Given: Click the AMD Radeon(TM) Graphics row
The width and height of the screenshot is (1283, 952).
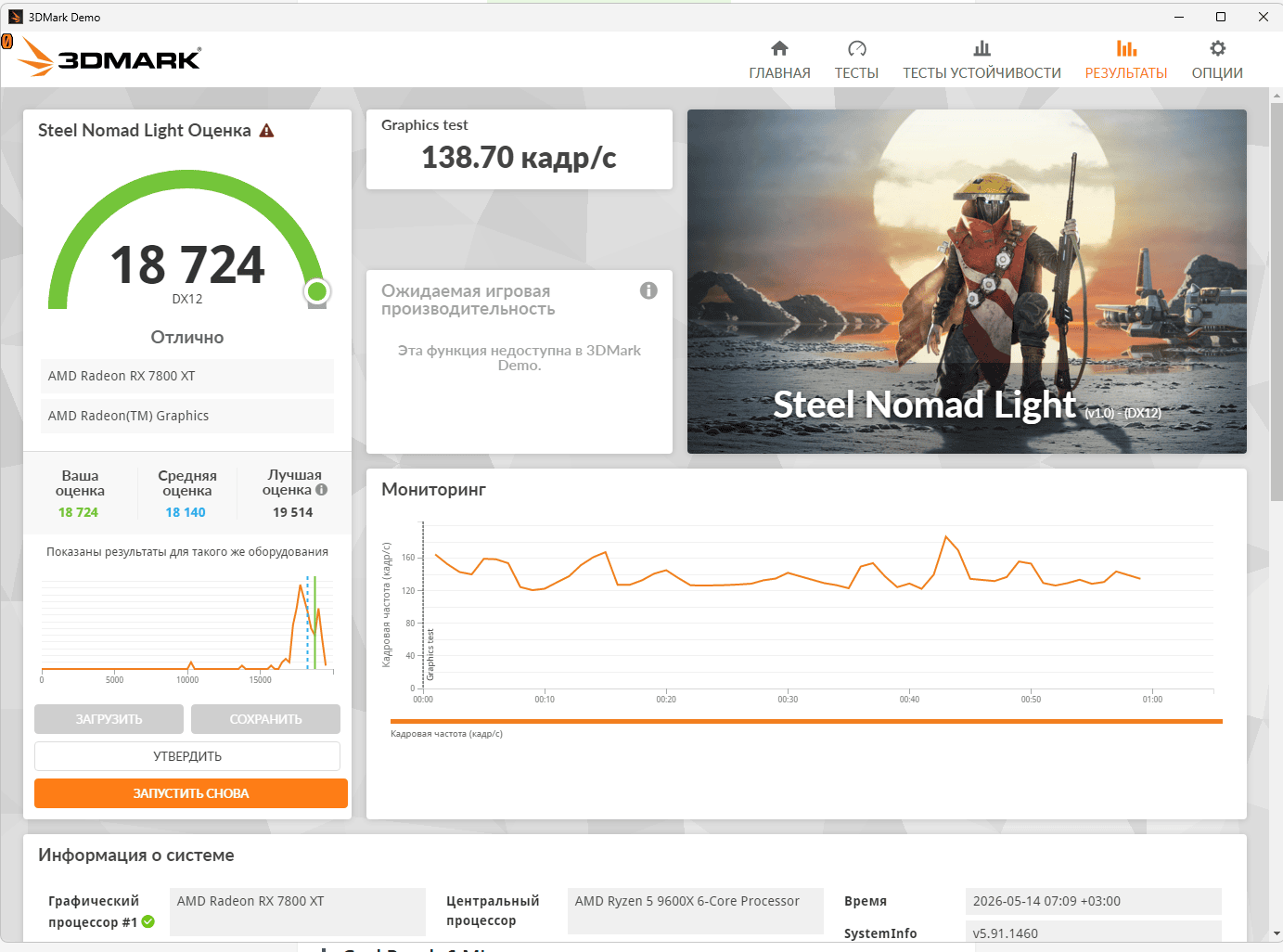Looking at the screenshot, I should tap(187, 416).
